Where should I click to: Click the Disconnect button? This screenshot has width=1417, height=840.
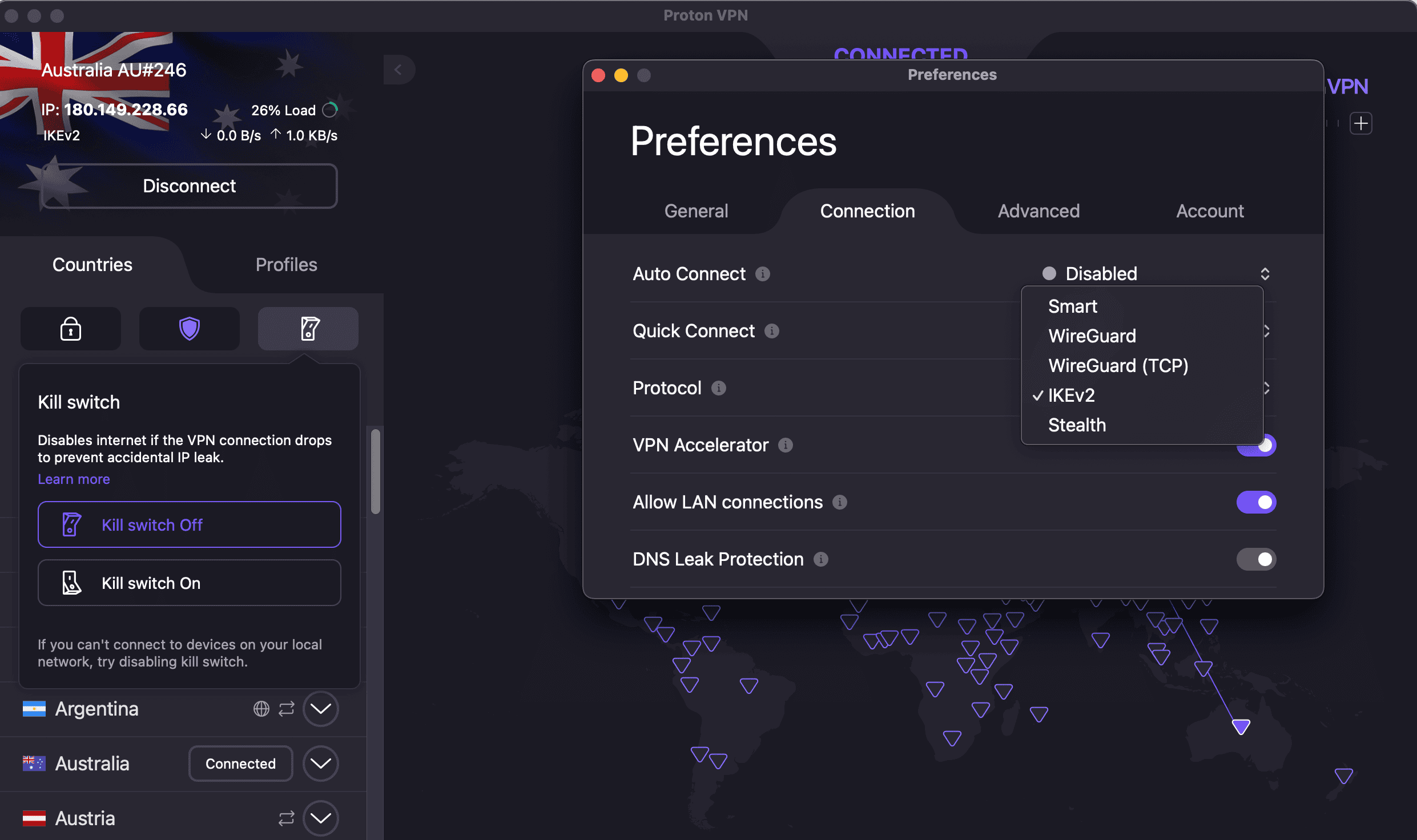pos(189,185)
